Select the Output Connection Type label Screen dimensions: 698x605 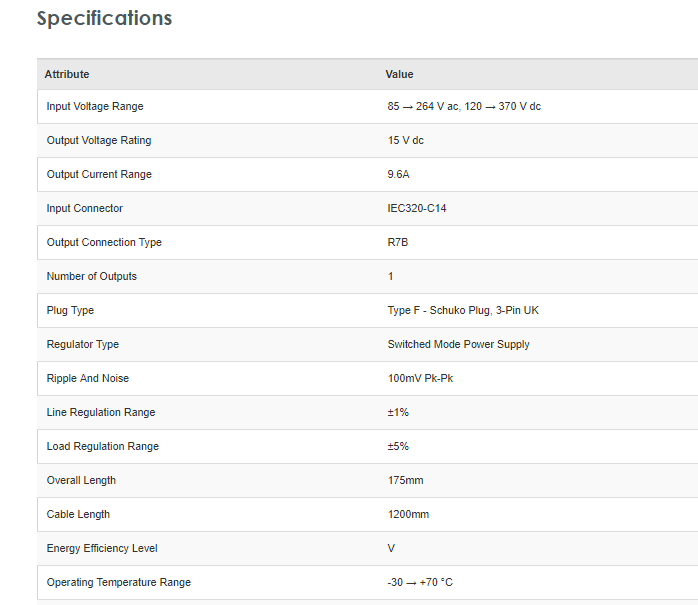(x=104, y=242)
